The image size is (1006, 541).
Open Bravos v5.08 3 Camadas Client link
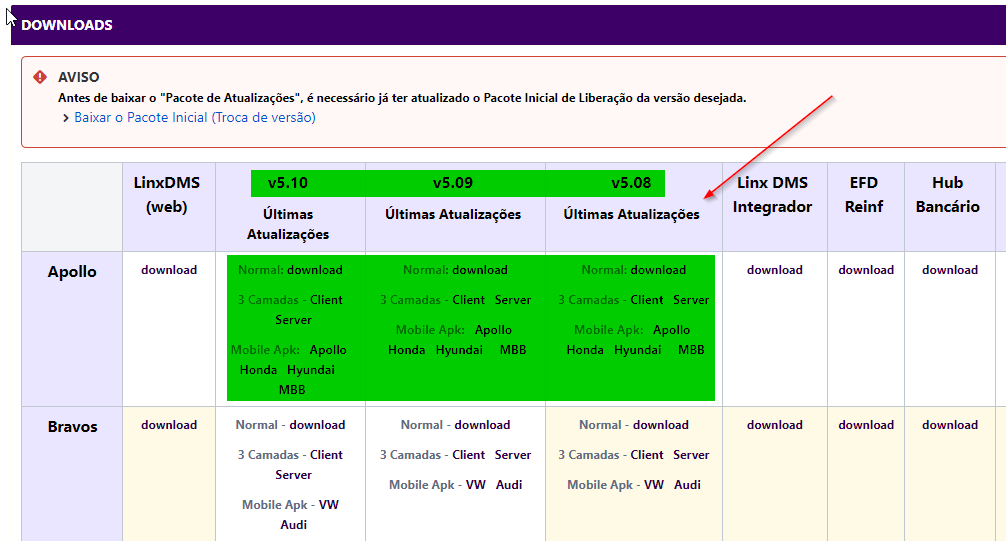coord(647,455)
